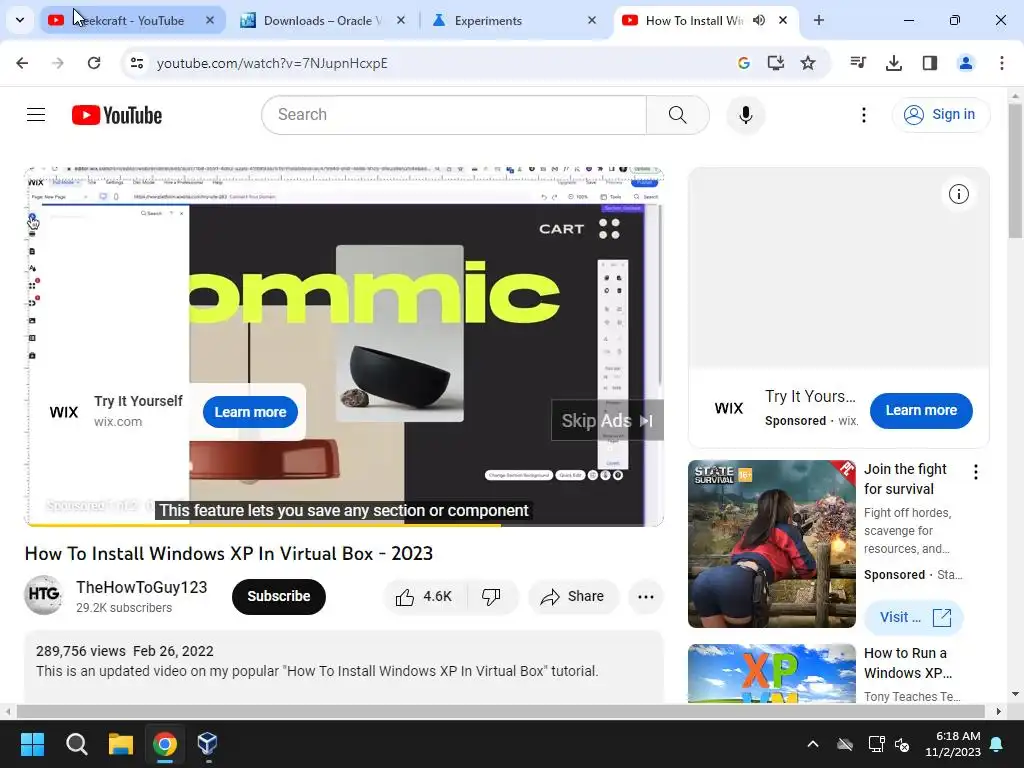
Task: Search with your voice microphone icon
Action: coord(745,115)
